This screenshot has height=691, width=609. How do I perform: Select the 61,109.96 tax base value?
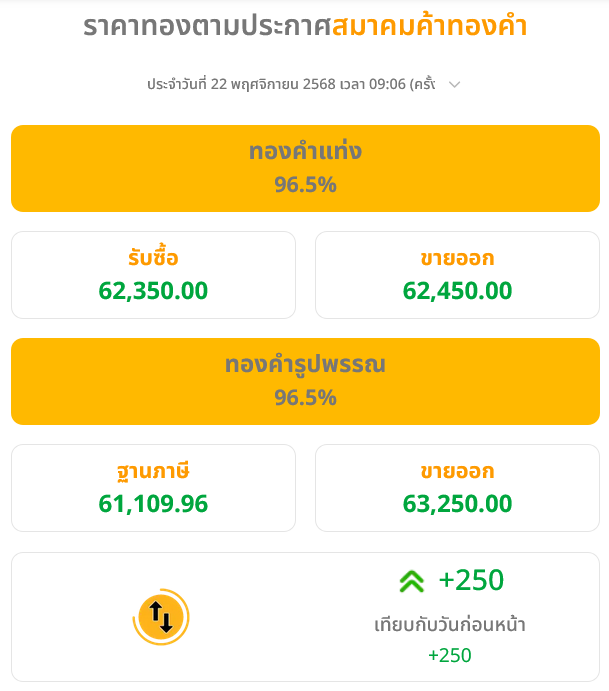[x=153, y=504]
